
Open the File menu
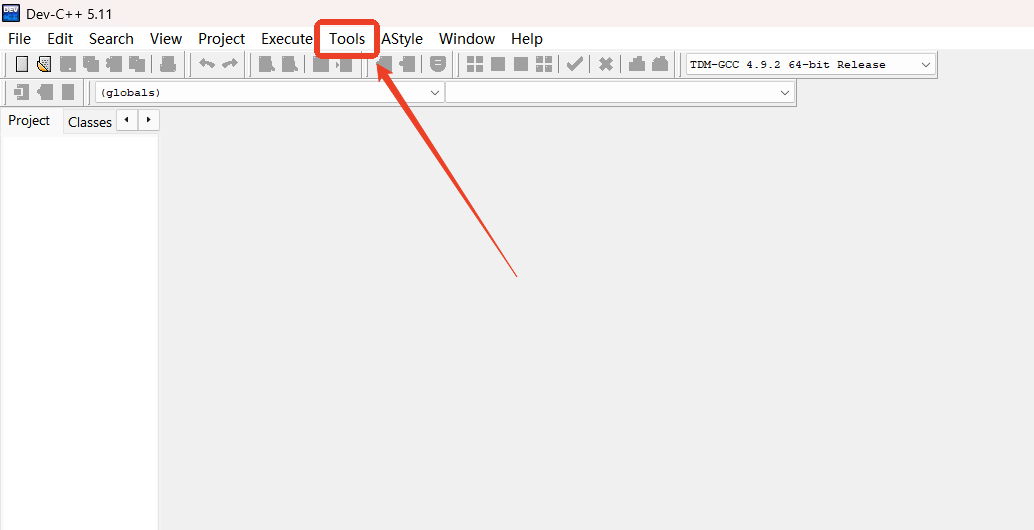point(19,39)
